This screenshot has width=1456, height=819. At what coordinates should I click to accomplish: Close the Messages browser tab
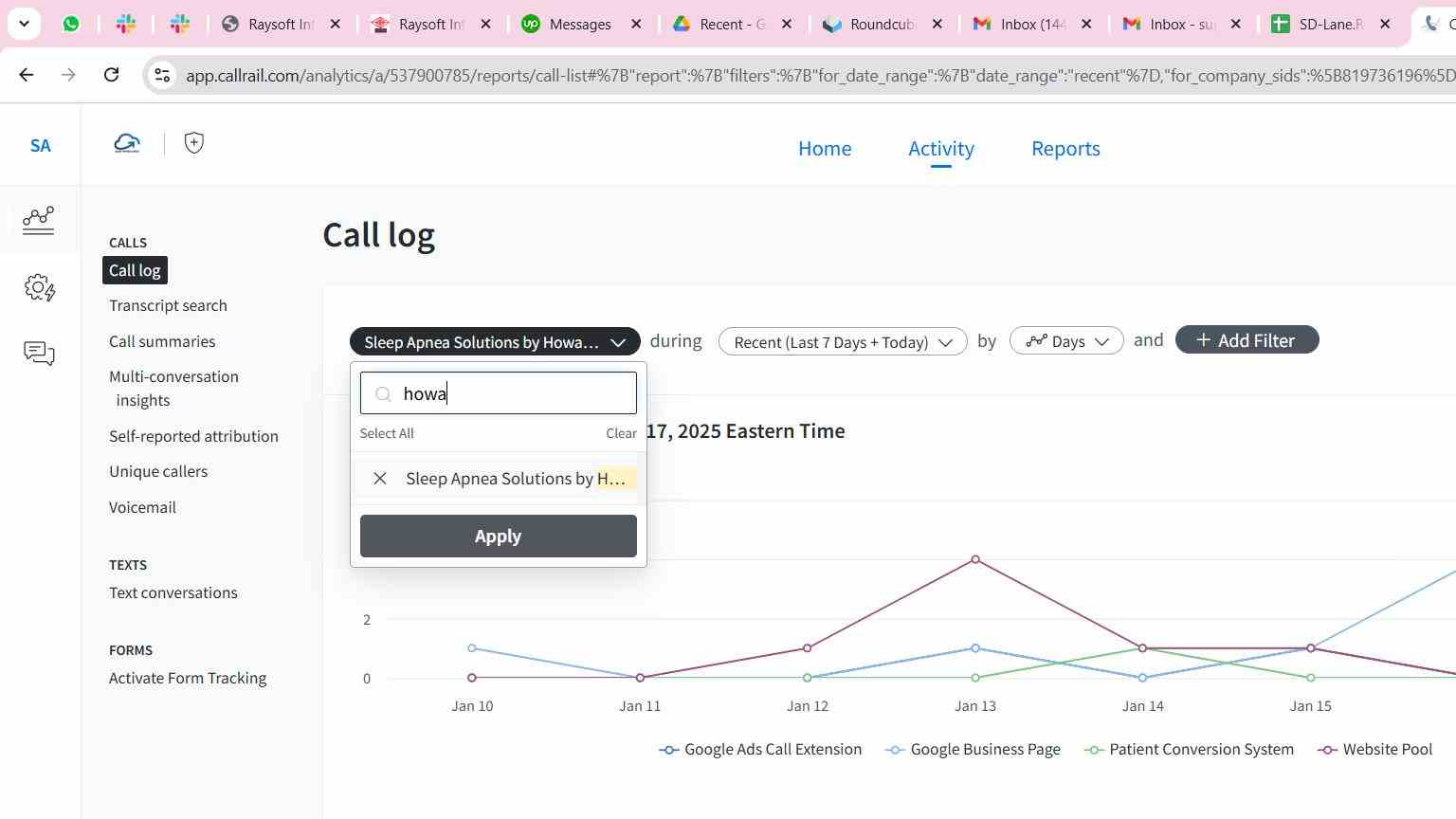[x=637, y=24]
